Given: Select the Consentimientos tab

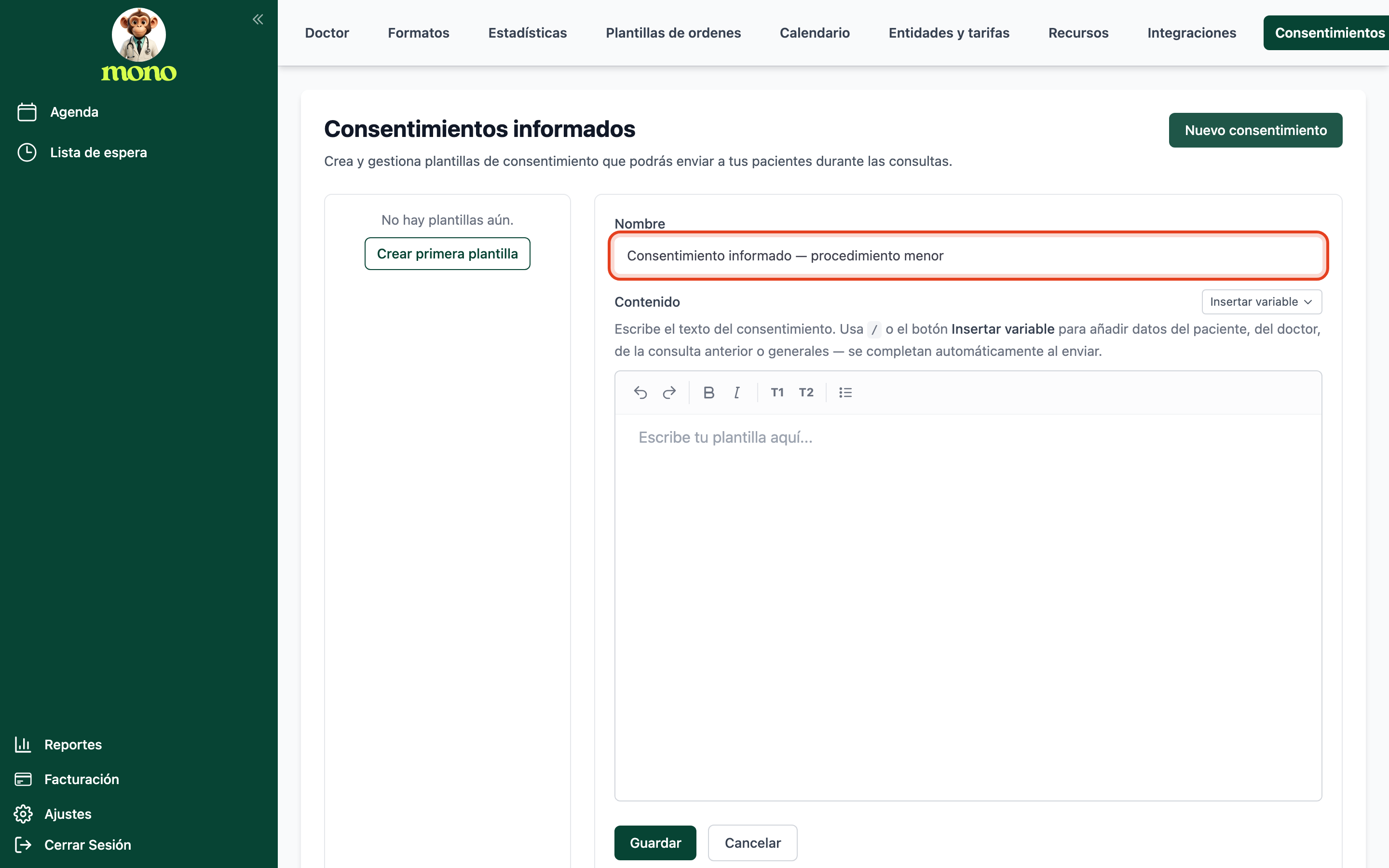Looking at the screenshot, I should (x=1326, y=33).
